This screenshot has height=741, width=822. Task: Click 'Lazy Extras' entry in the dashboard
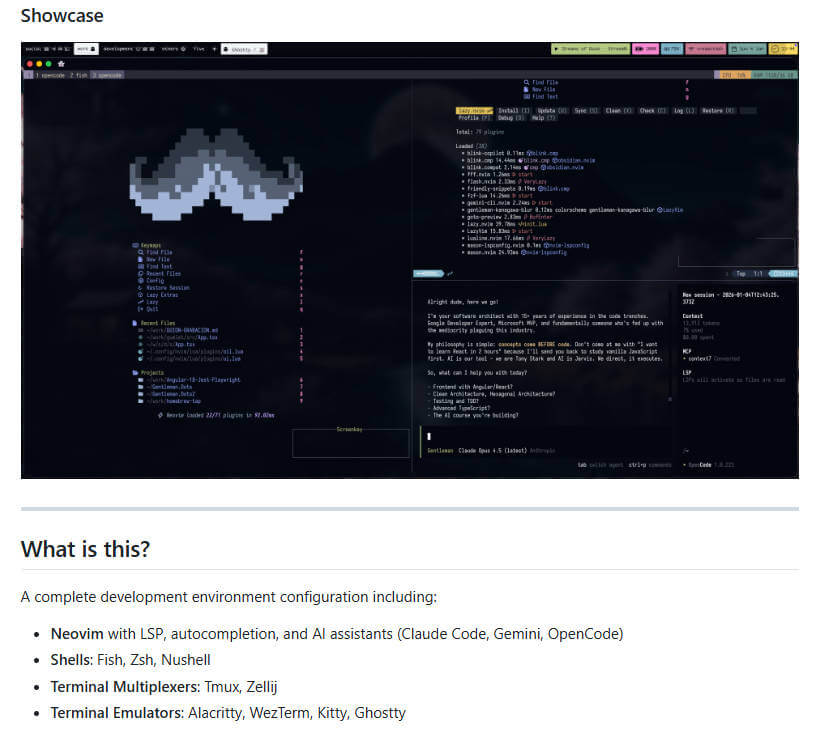pyautogui.click(x=162, y=295)
